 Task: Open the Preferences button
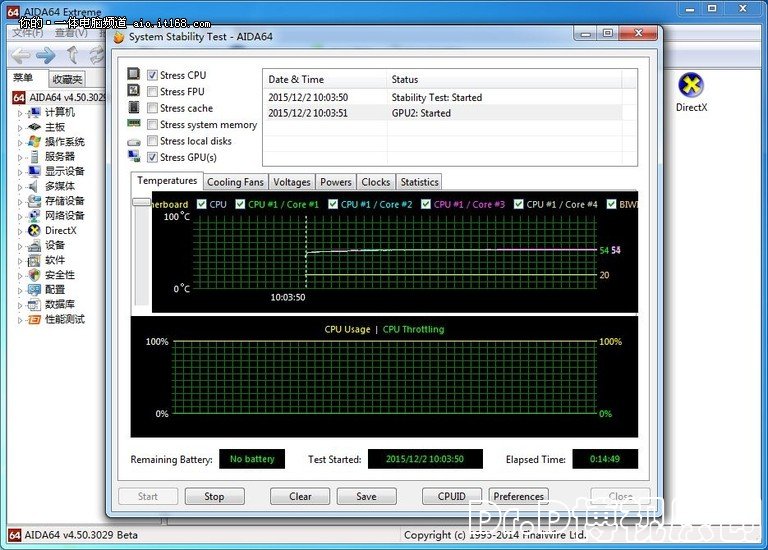point(519,497)
